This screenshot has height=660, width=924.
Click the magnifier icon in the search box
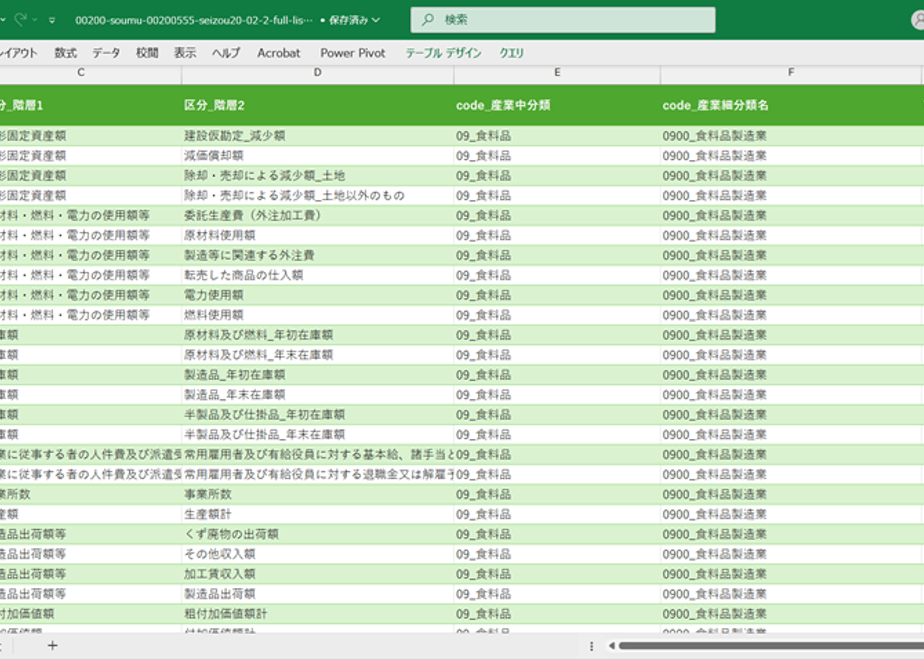click(x=428, y=19)
